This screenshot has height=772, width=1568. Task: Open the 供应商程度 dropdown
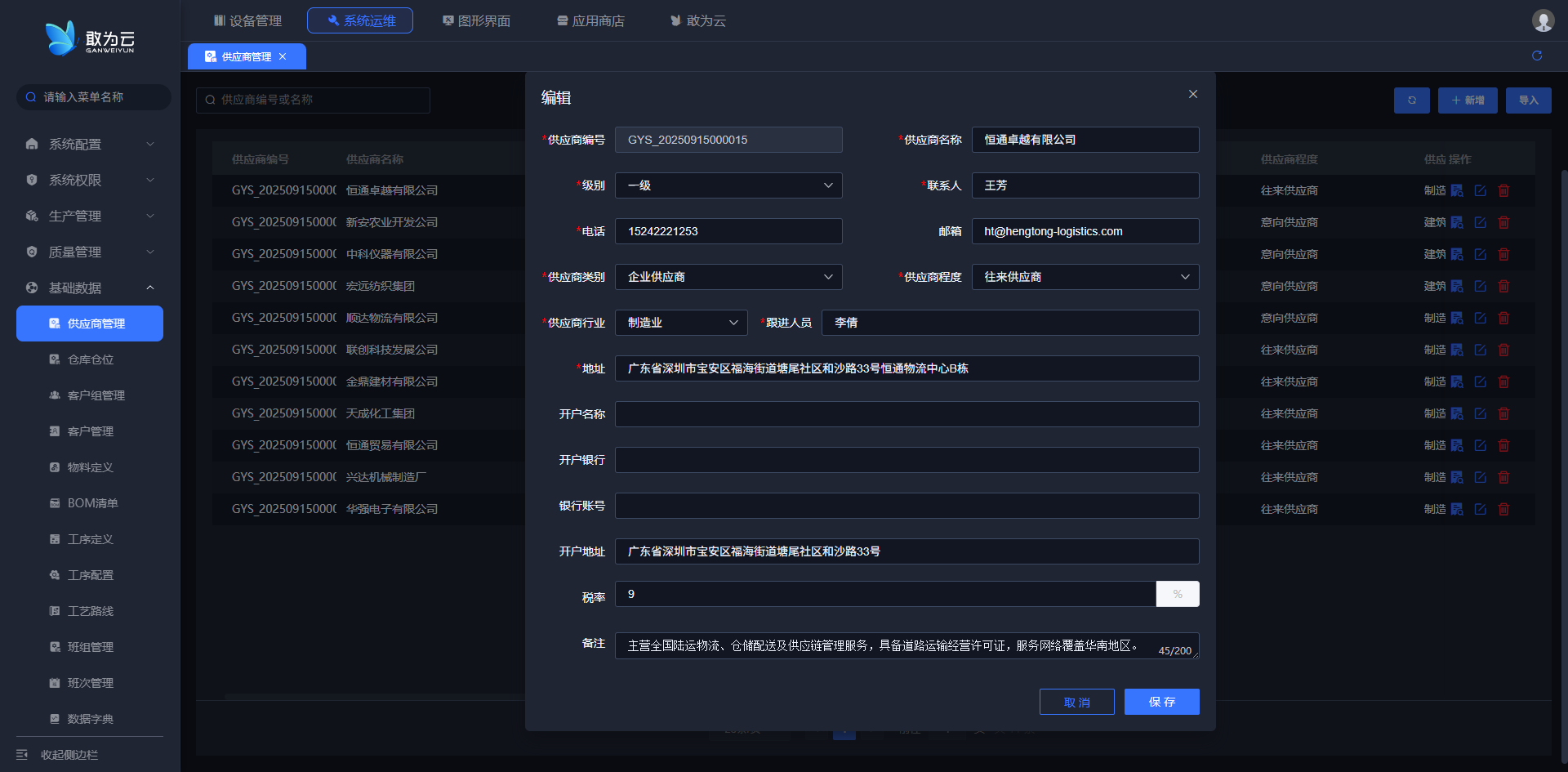1085,277
